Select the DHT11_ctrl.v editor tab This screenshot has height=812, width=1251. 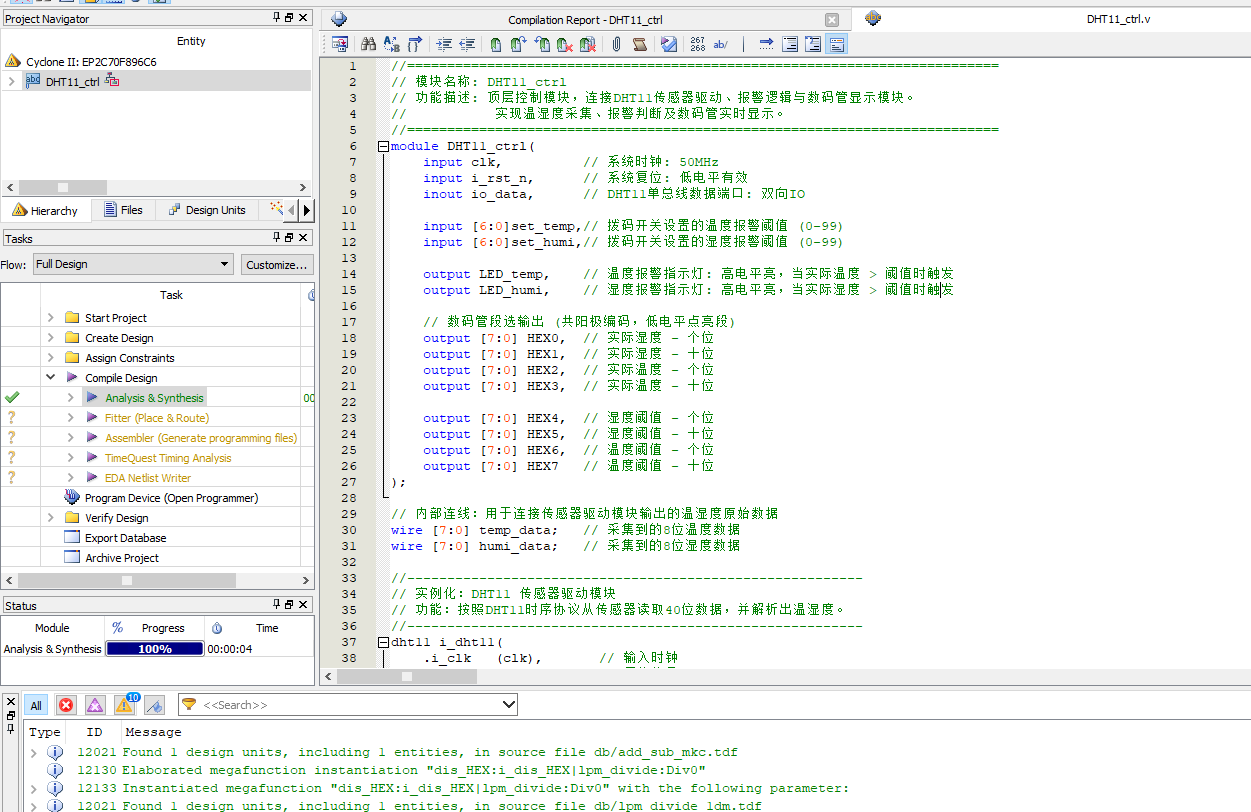tap(1119, 19)
